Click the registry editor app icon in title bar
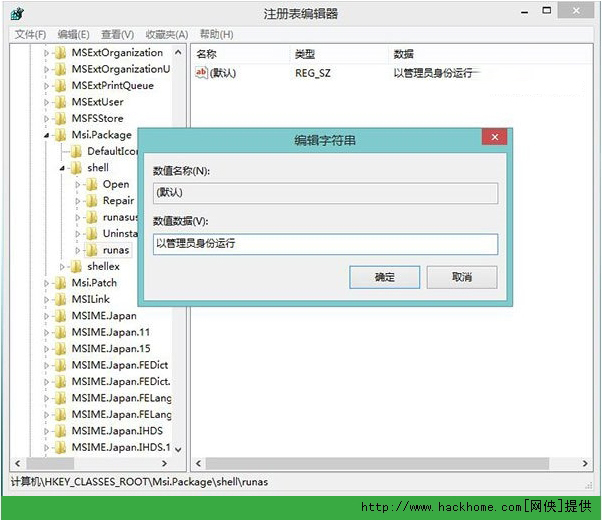The height and width of the screenshot is (521, 602). (18, 14)
